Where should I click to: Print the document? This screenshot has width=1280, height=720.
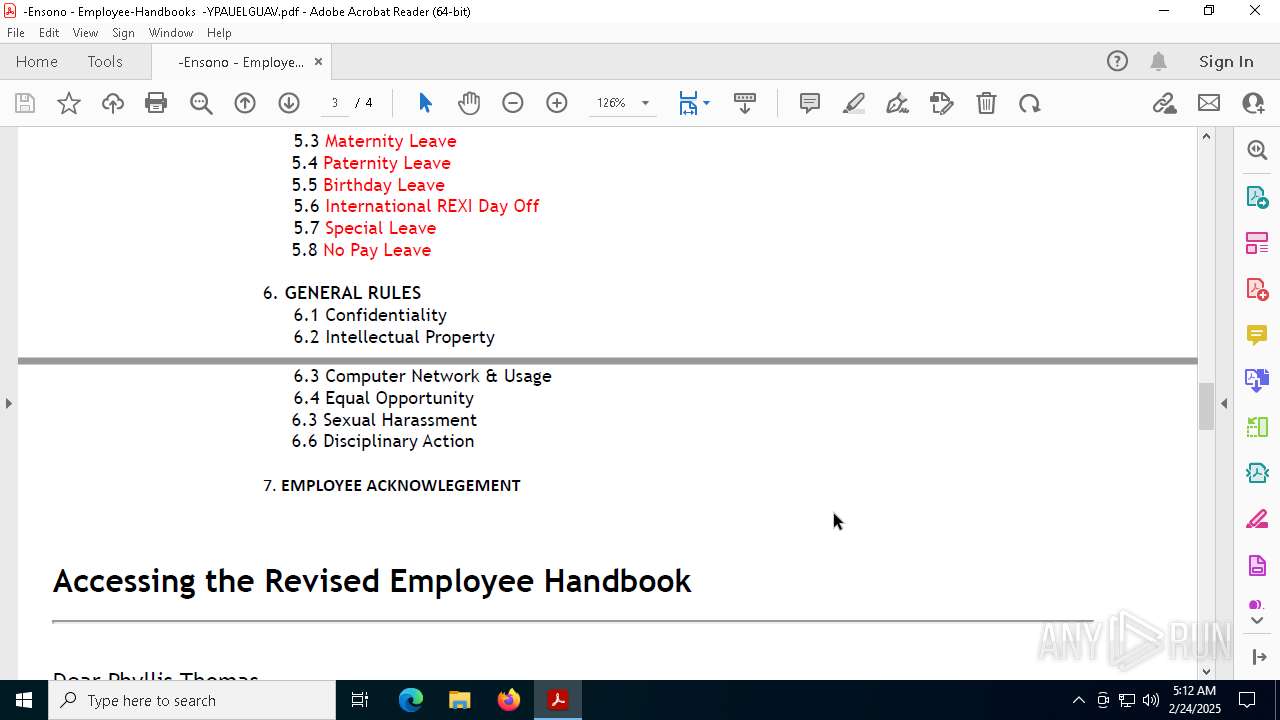click(156, 103)
